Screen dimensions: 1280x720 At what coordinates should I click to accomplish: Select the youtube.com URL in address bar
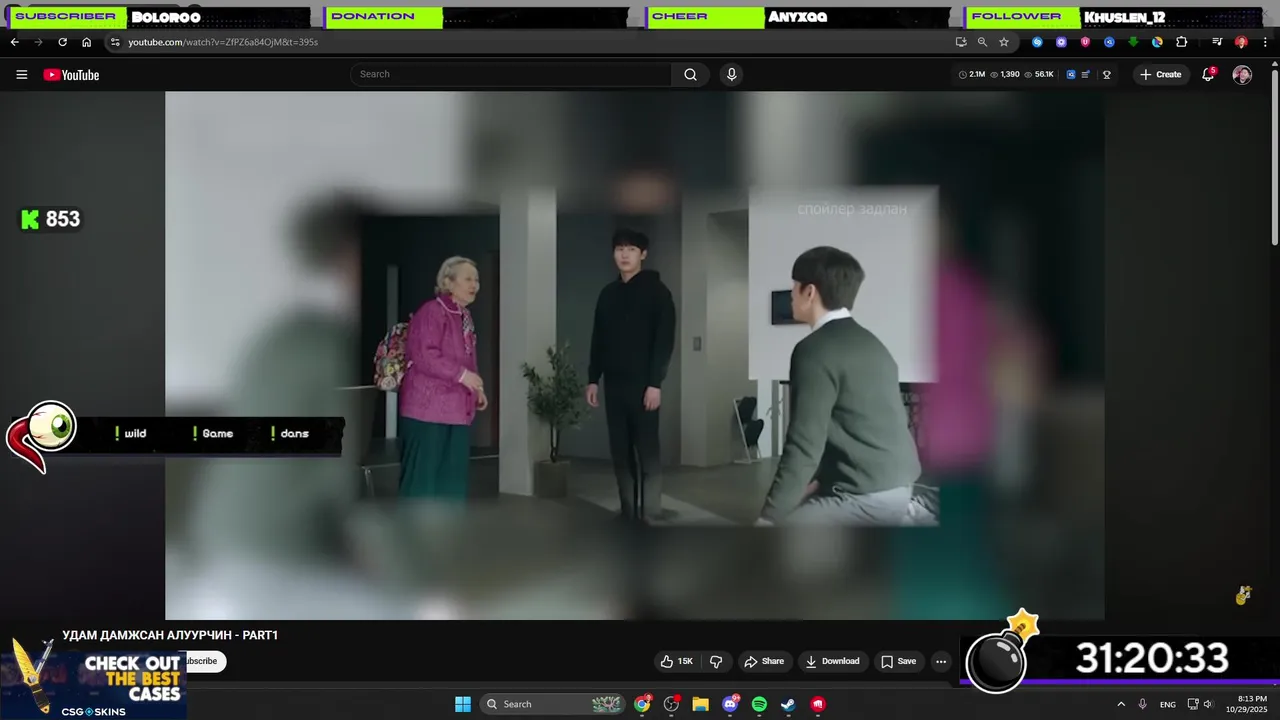click(x=223, y=42)
